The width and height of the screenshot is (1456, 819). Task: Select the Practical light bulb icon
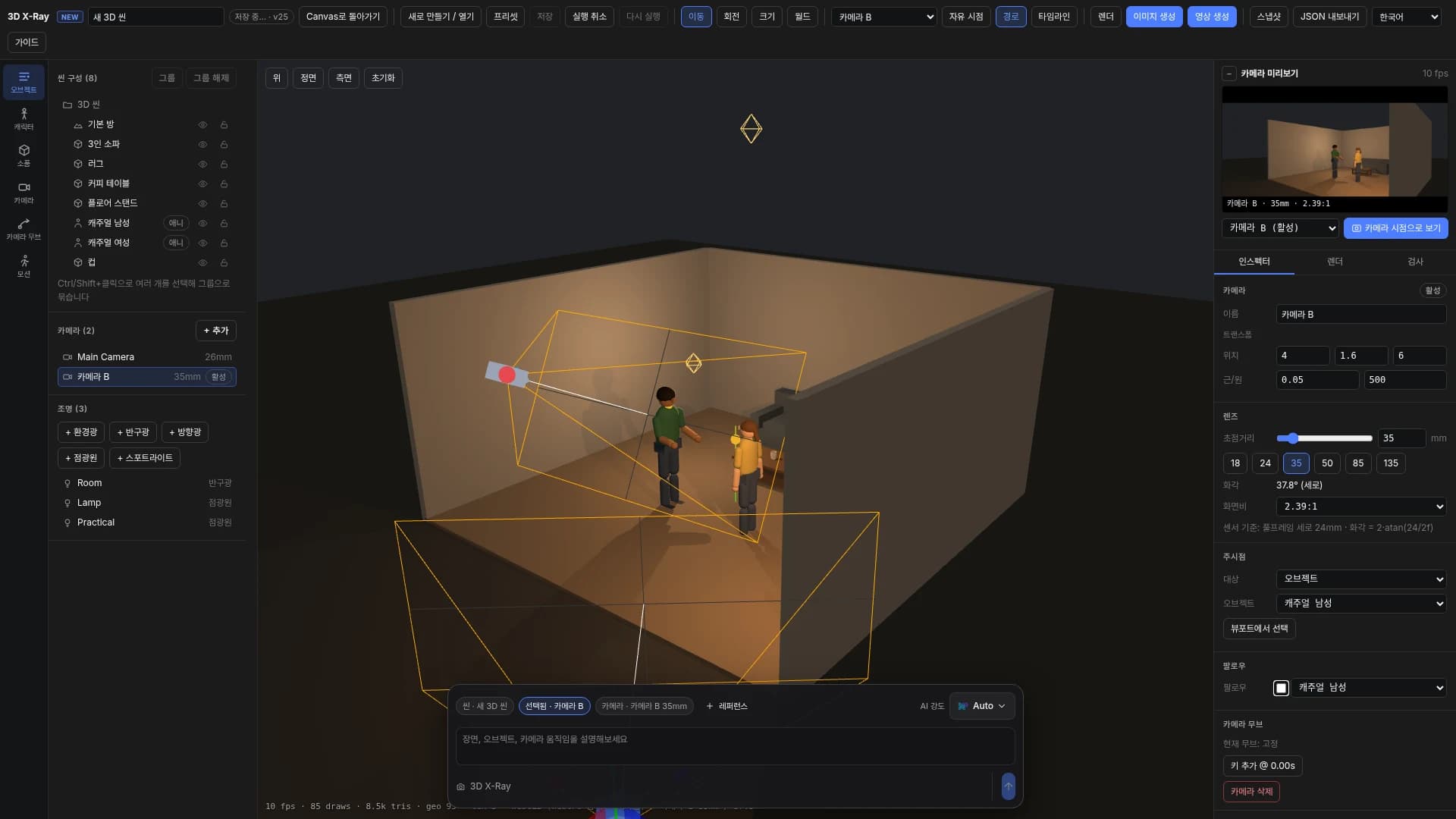click(67, 522)
